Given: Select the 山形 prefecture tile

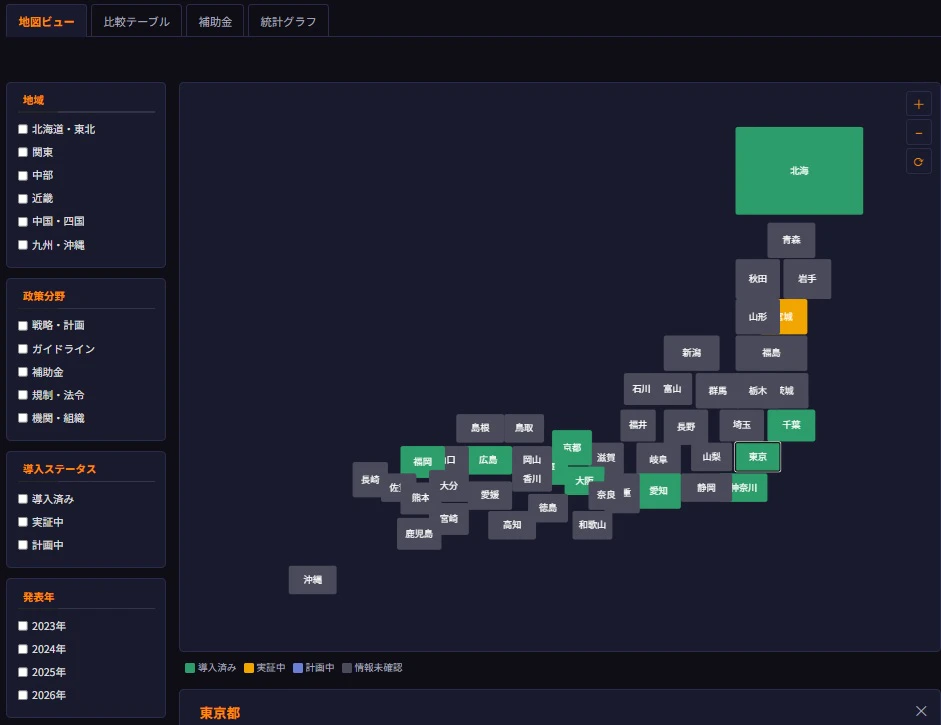Looking at the screenshot, I should 757,316.
